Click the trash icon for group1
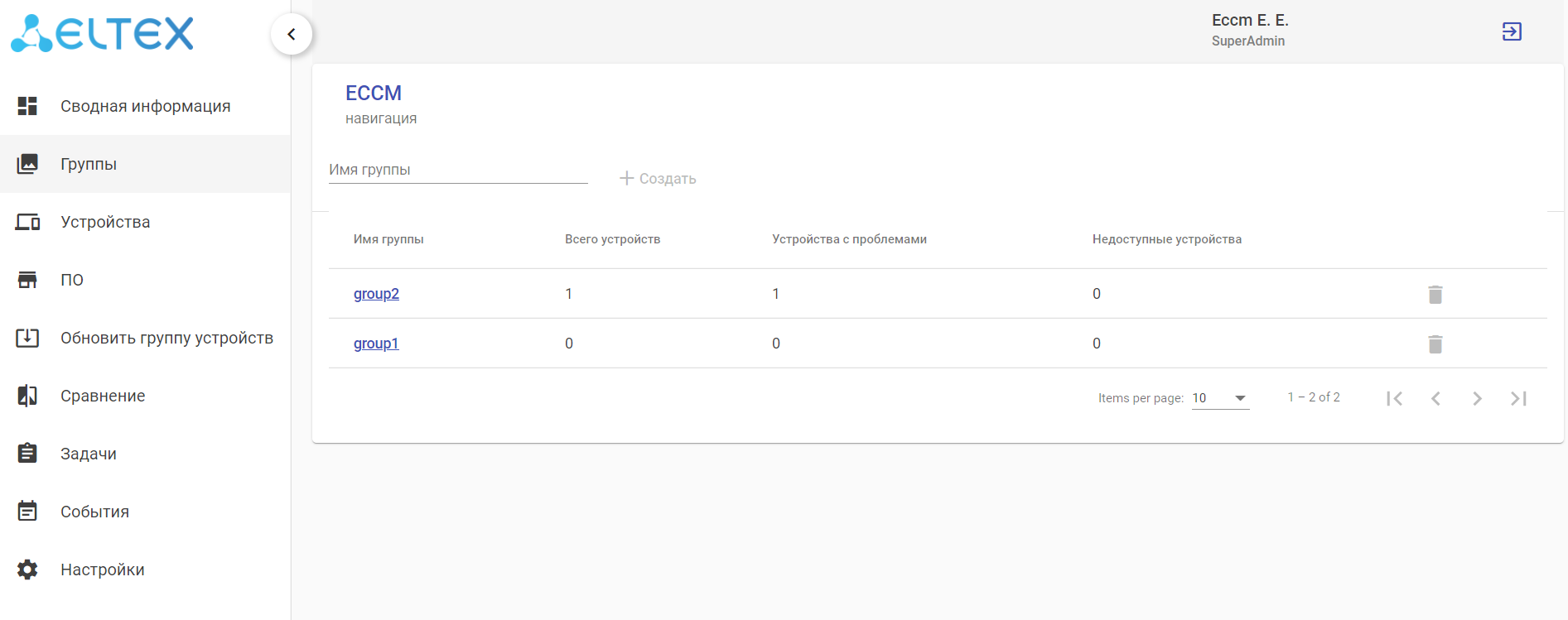The height and width of the screenshot is (620, 1568). [x=1435, y=344]
